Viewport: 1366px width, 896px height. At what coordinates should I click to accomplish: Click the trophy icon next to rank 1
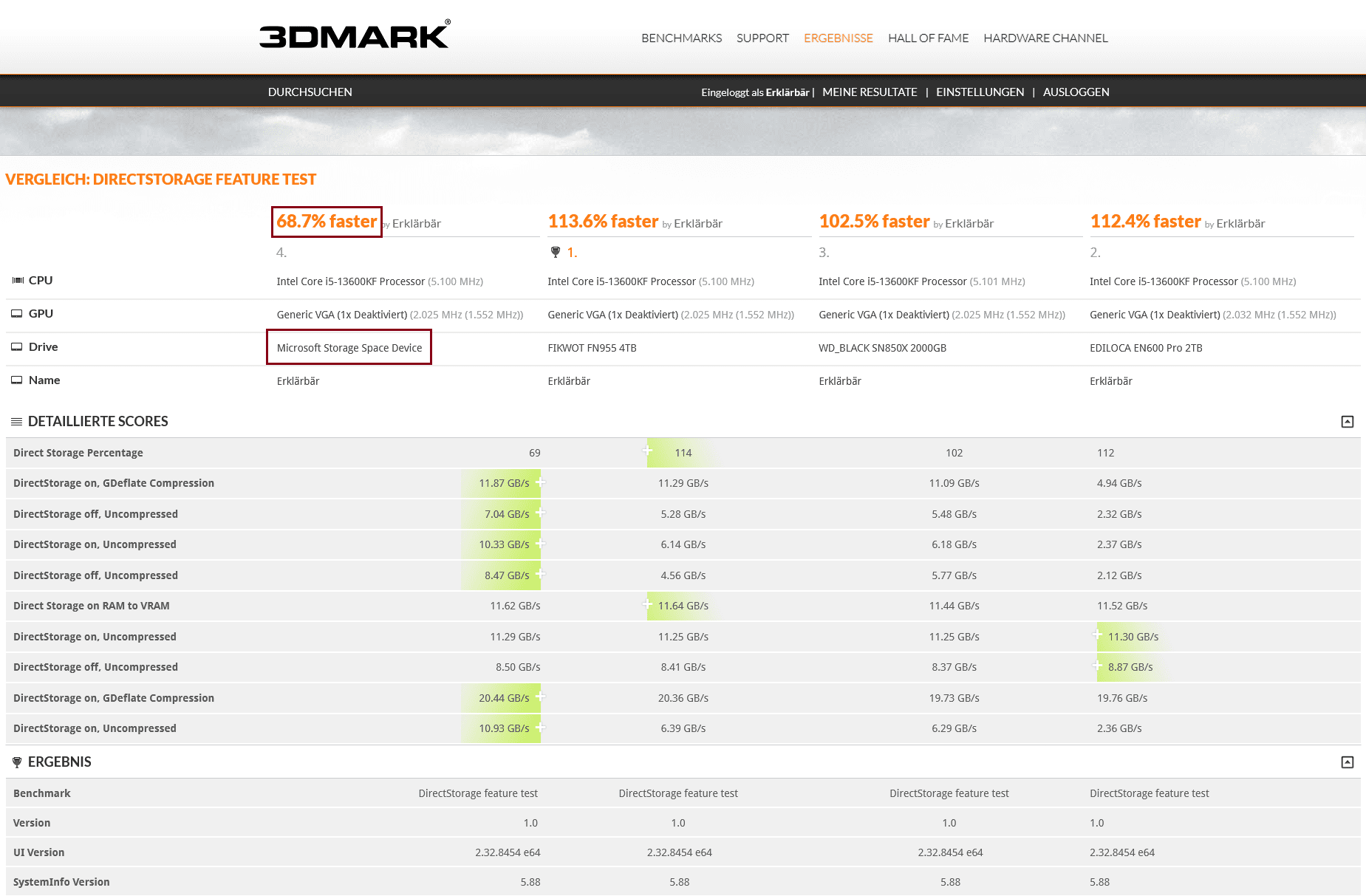click(556, 253)
